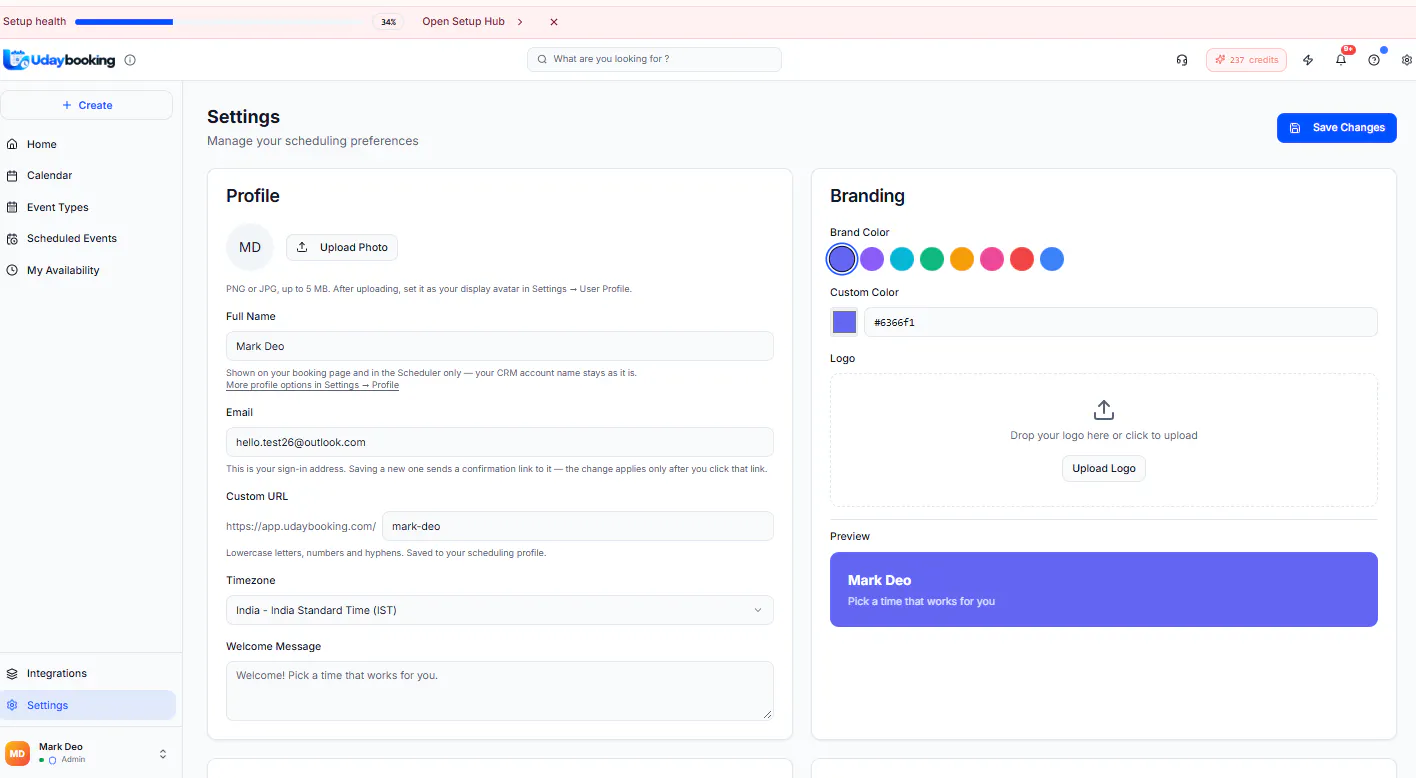Click the MD avatar in sidebar footer
The height and width of the screenshot is (778, 1416).
[18, 753]
